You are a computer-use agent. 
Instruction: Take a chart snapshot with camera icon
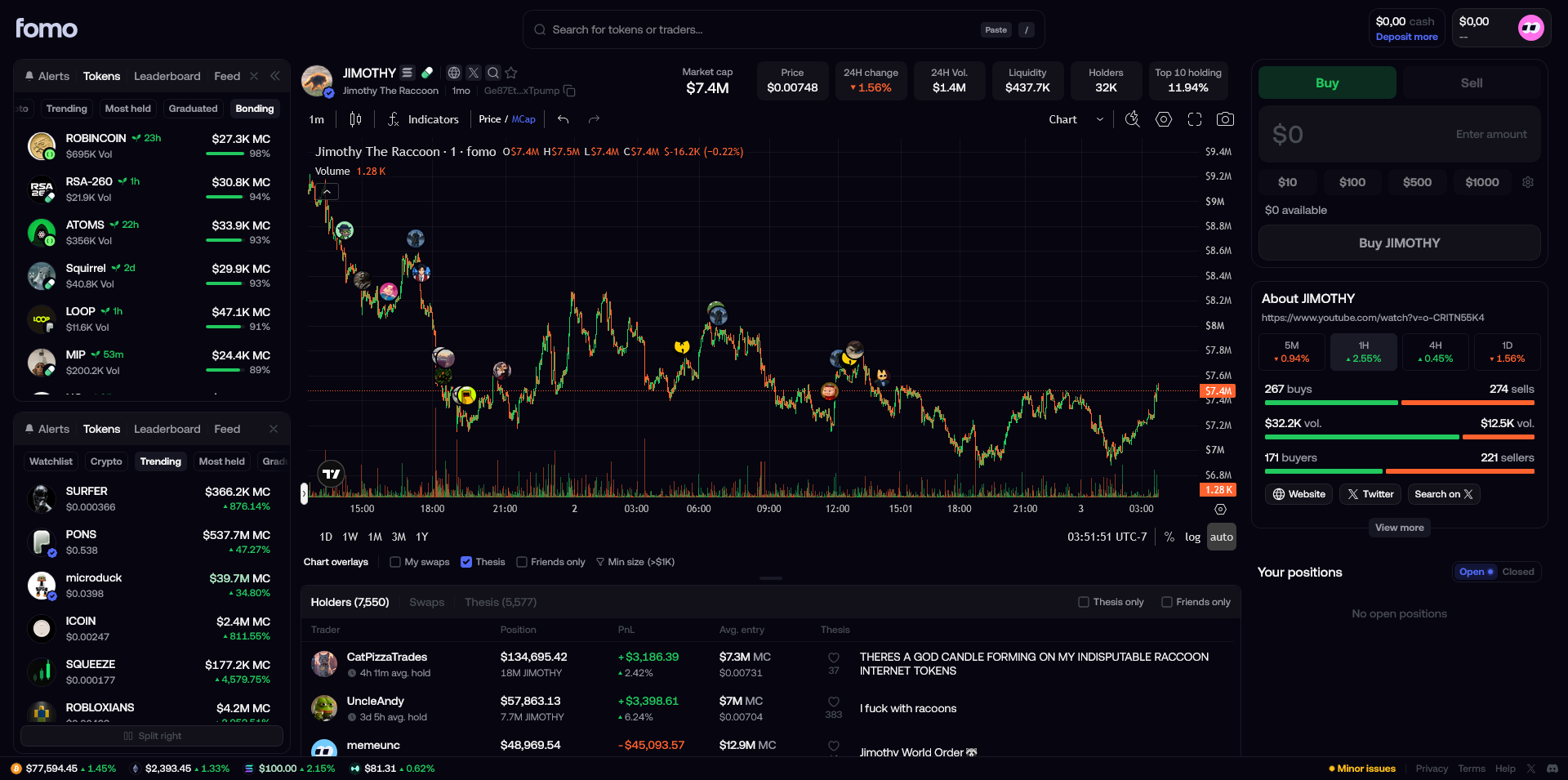[1225, 119]
